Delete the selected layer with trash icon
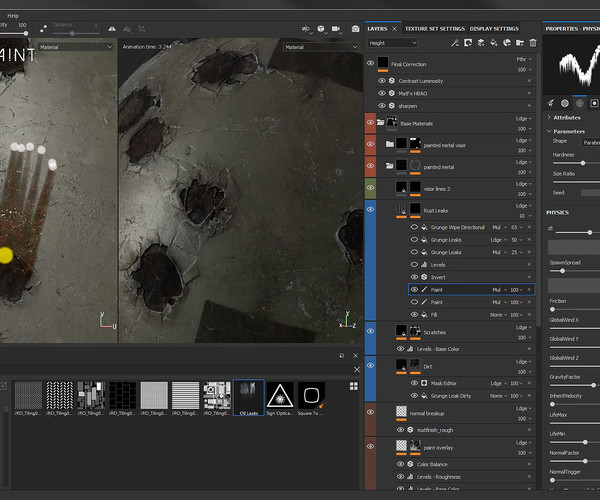This screenshot has width=600, height=500. point(533,43)
